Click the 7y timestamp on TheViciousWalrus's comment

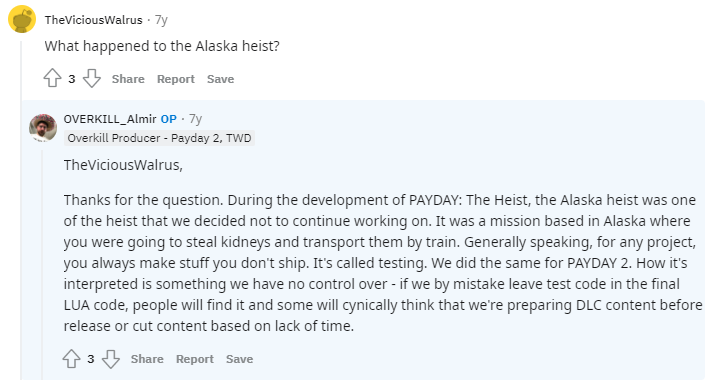tap(161, 20)
